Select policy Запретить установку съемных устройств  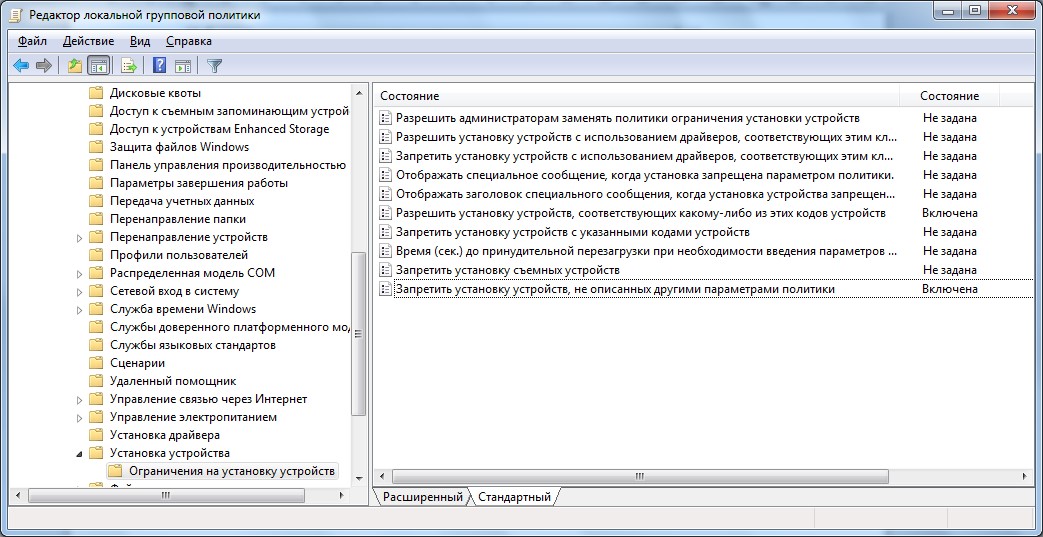coord(507,270)
